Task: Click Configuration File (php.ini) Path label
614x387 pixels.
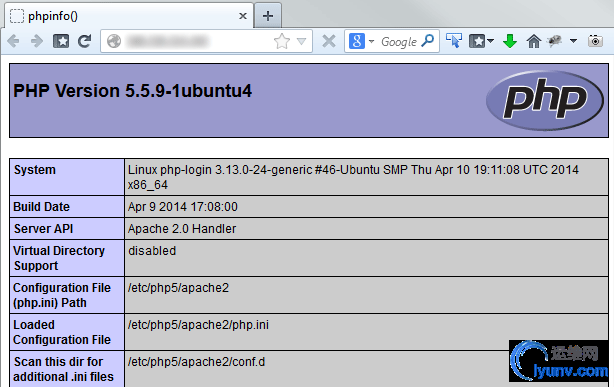Action: [62, 295]
